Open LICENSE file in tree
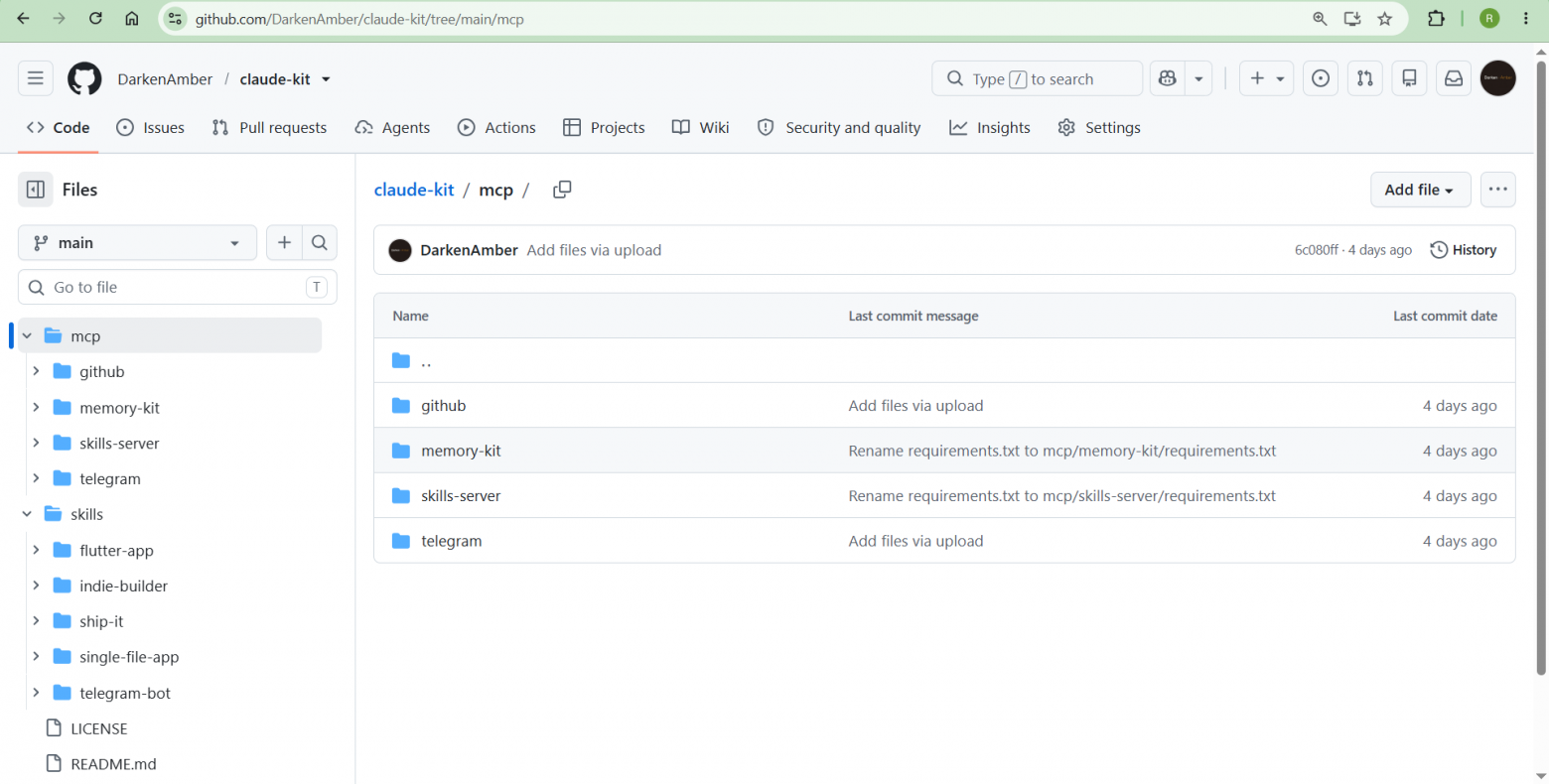The height and width of the screenshot is (784, 1549). [99, 728]
